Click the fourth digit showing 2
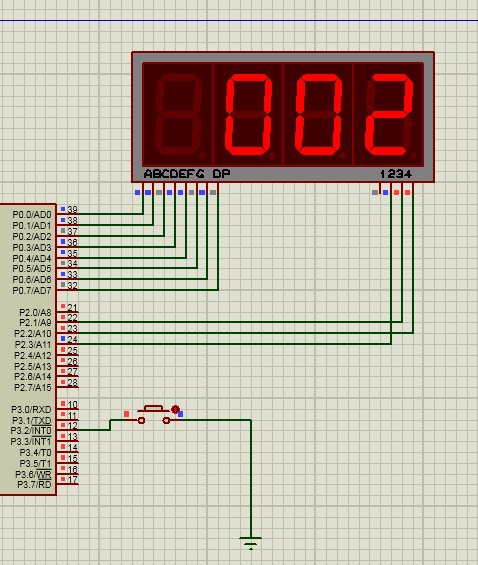Screen dimensions: 478x565 [389, 114]
